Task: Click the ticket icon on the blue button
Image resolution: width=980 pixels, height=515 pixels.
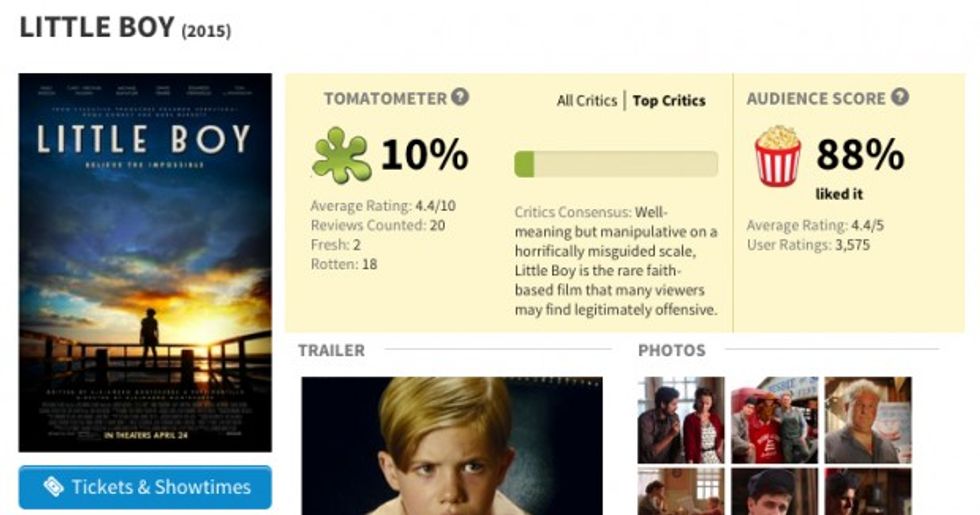Action: 54,487
